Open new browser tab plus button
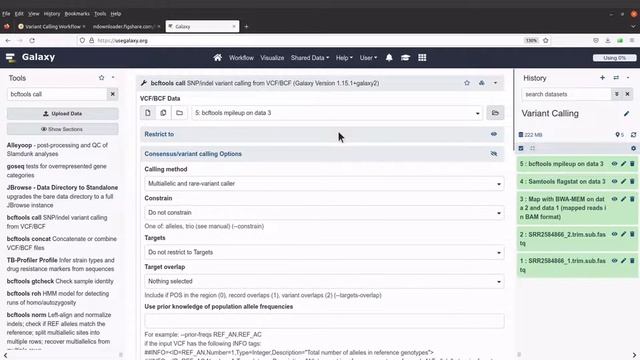Image resolution: width=640 pixels, height=360 pixels. [x=246, y=27]
